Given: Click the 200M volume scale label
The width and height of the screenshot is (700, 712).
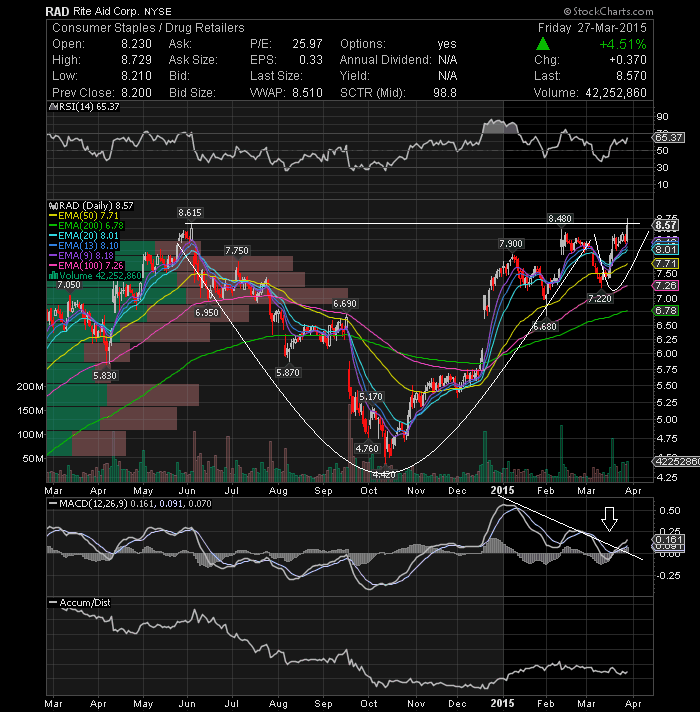Looking at the screenshot, I should 30,387.
